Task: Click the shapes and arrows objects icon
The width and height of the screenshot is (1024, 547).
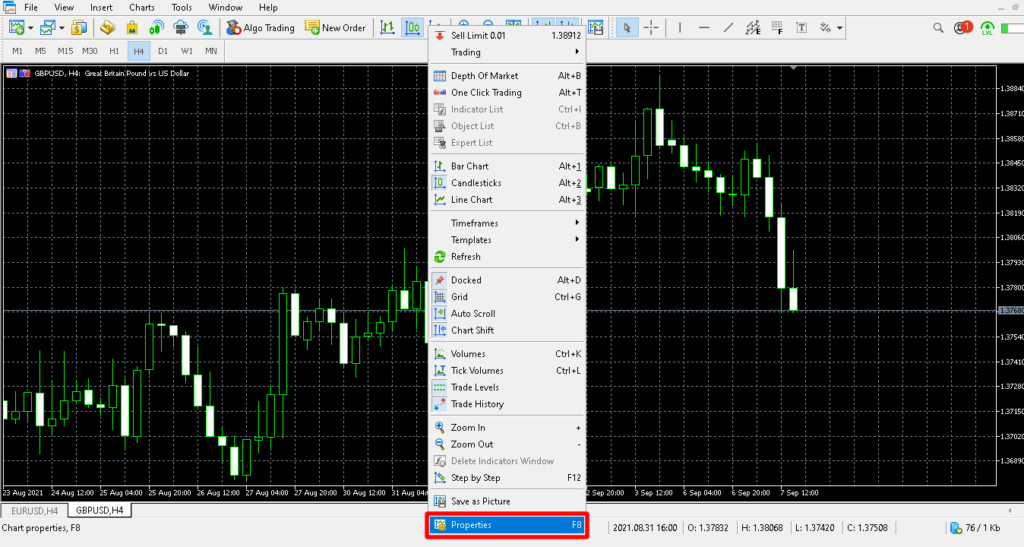Action: [x=825, y=28]
